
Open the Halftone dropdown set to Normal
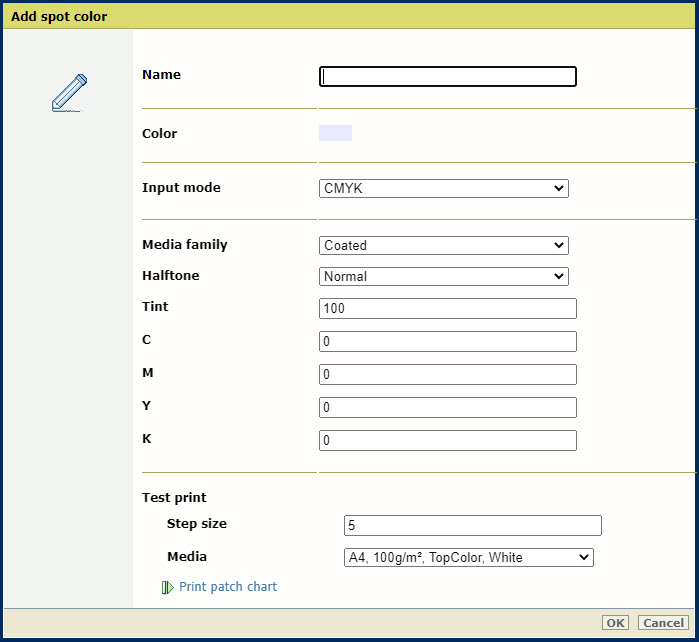(x=443, y=276)
